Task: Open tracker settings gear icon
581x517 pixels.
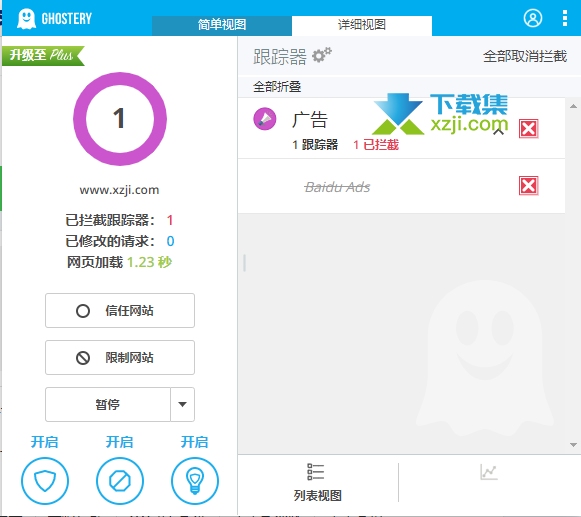Action: [x=322, y=56]
